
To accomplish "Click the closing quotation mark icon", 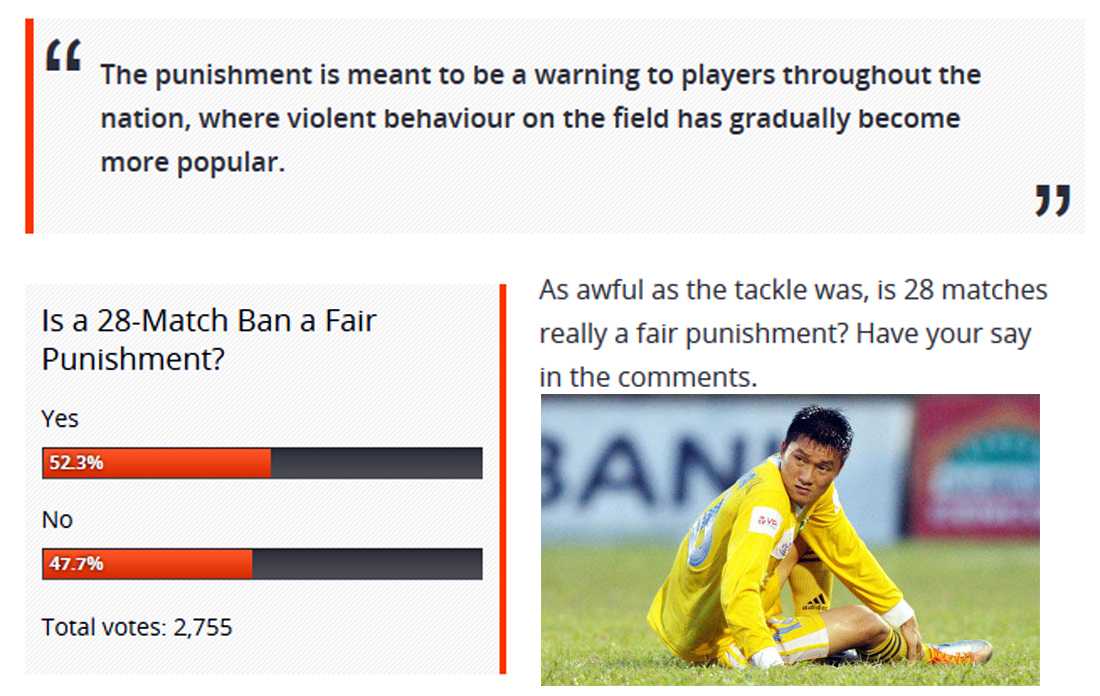I will coord(1052,199).
